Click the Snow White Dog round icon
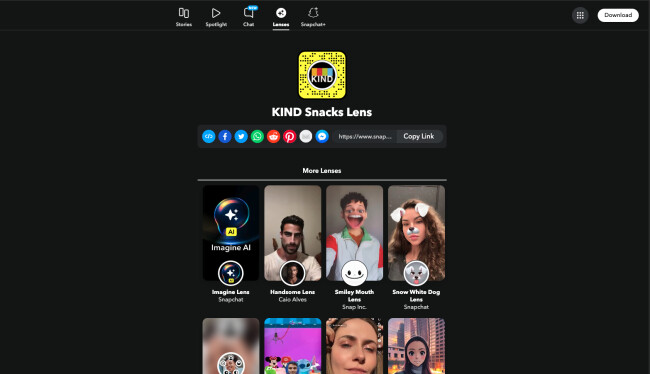This screenshot has height=374, width=650. click(x=416, y=273)
